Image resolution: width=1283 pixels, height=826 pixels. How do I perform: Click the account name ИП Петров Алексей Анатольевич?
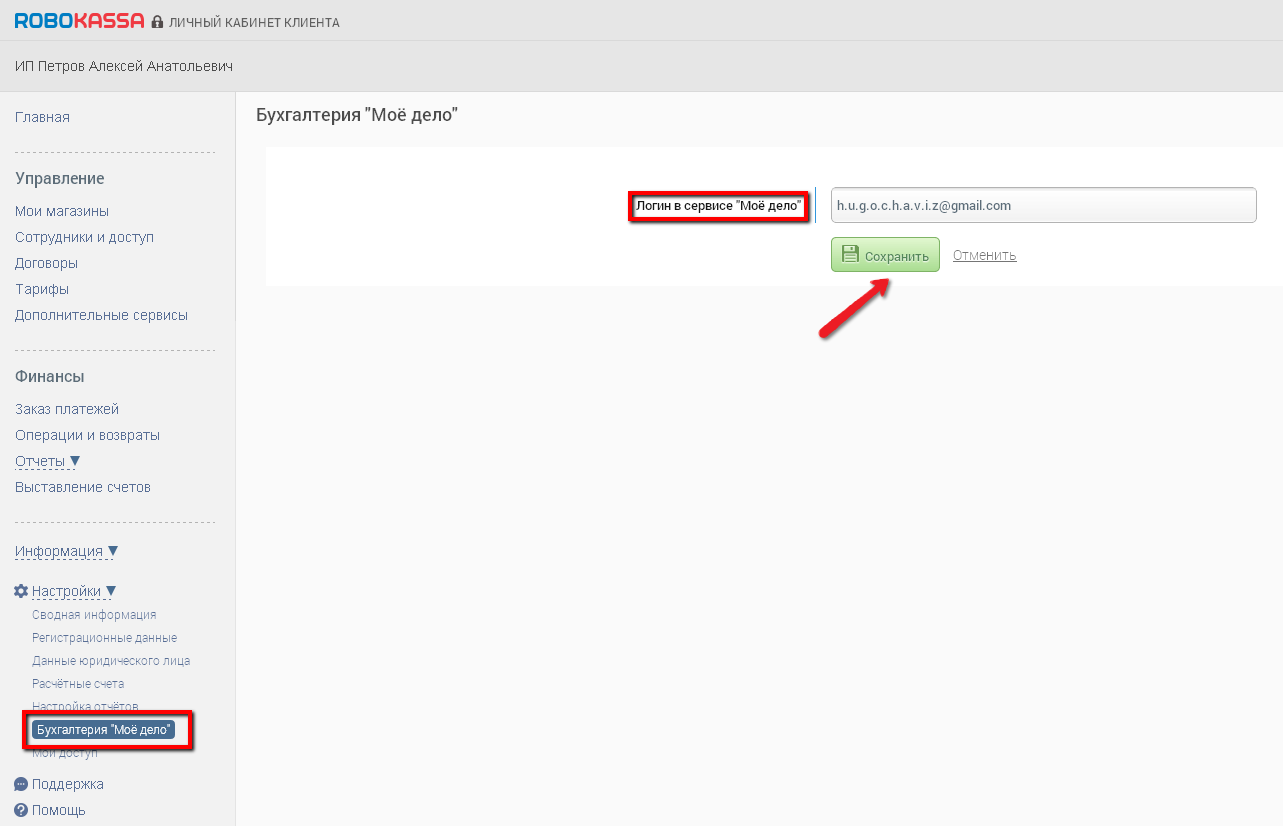click(124, 66)
